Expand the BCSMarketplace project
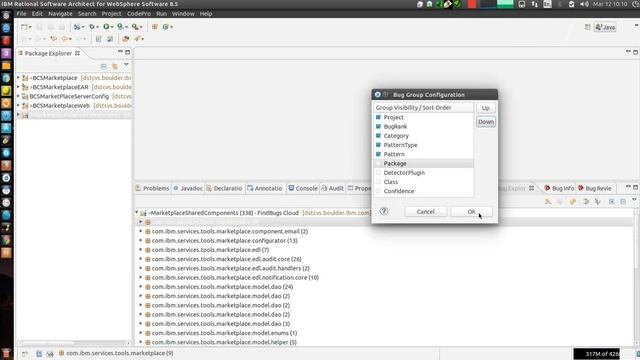Screen dimensions: 640x360 [18, 78]
